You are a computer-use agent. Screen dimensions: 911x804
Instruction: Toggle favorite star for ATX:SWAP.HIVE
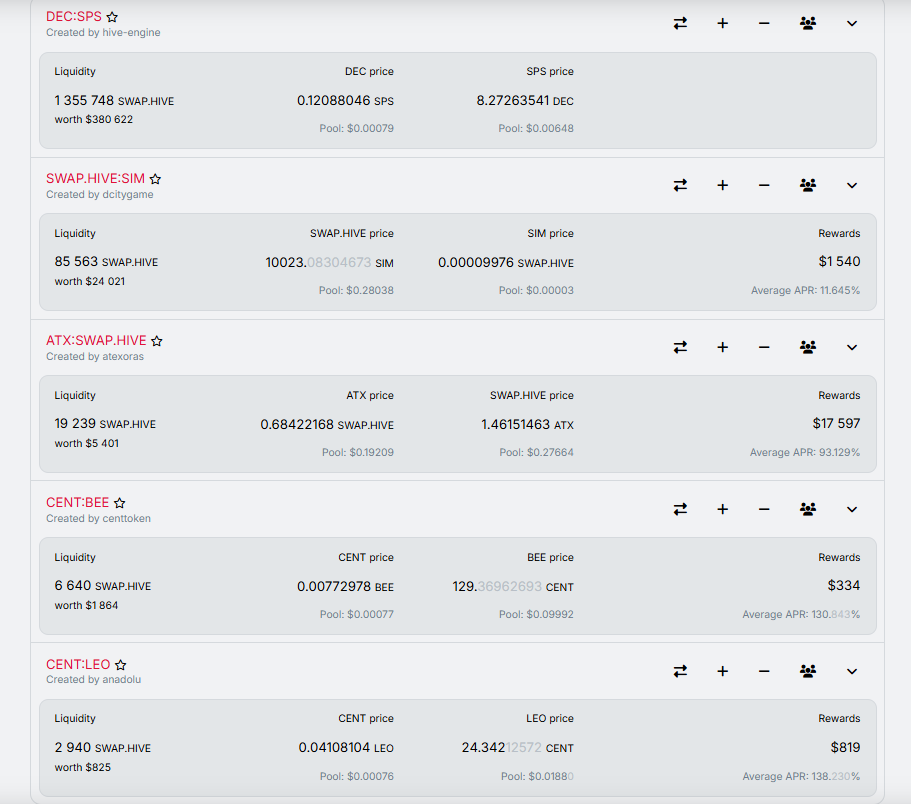point(157,341)
